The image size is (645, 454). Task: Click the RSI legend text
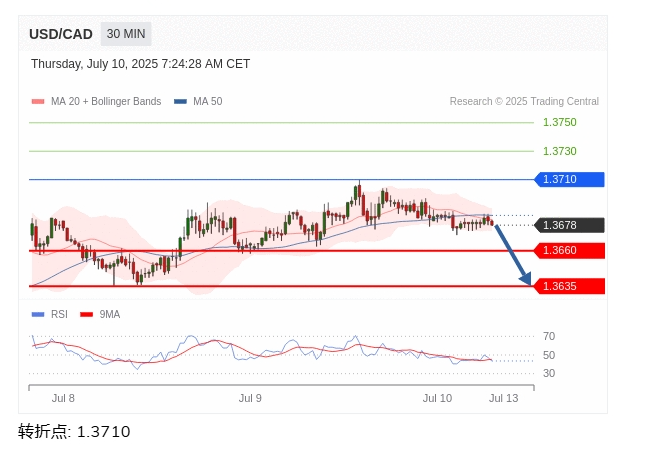59,315
